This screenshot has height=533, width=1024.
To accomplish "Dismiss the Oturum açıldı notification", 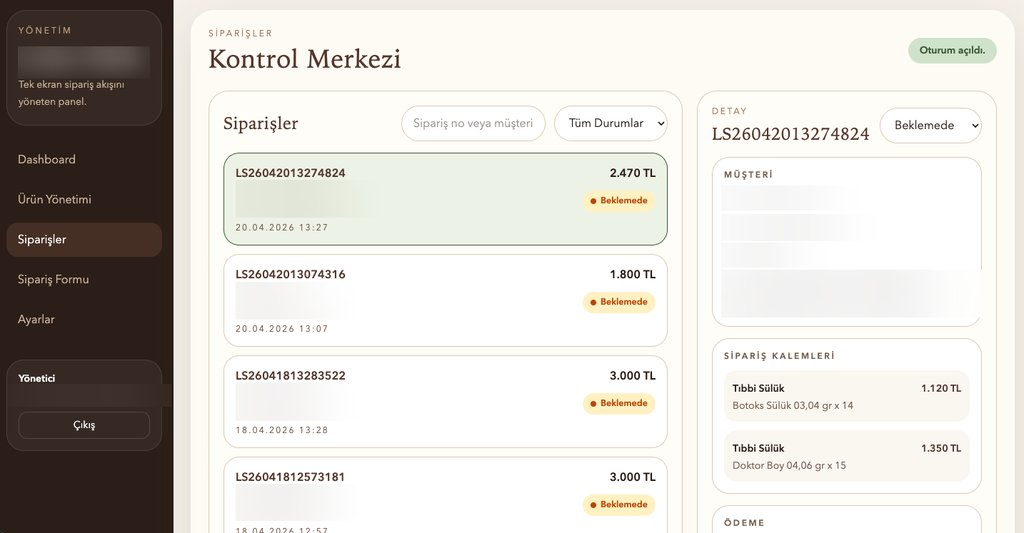I will [952, 51].
